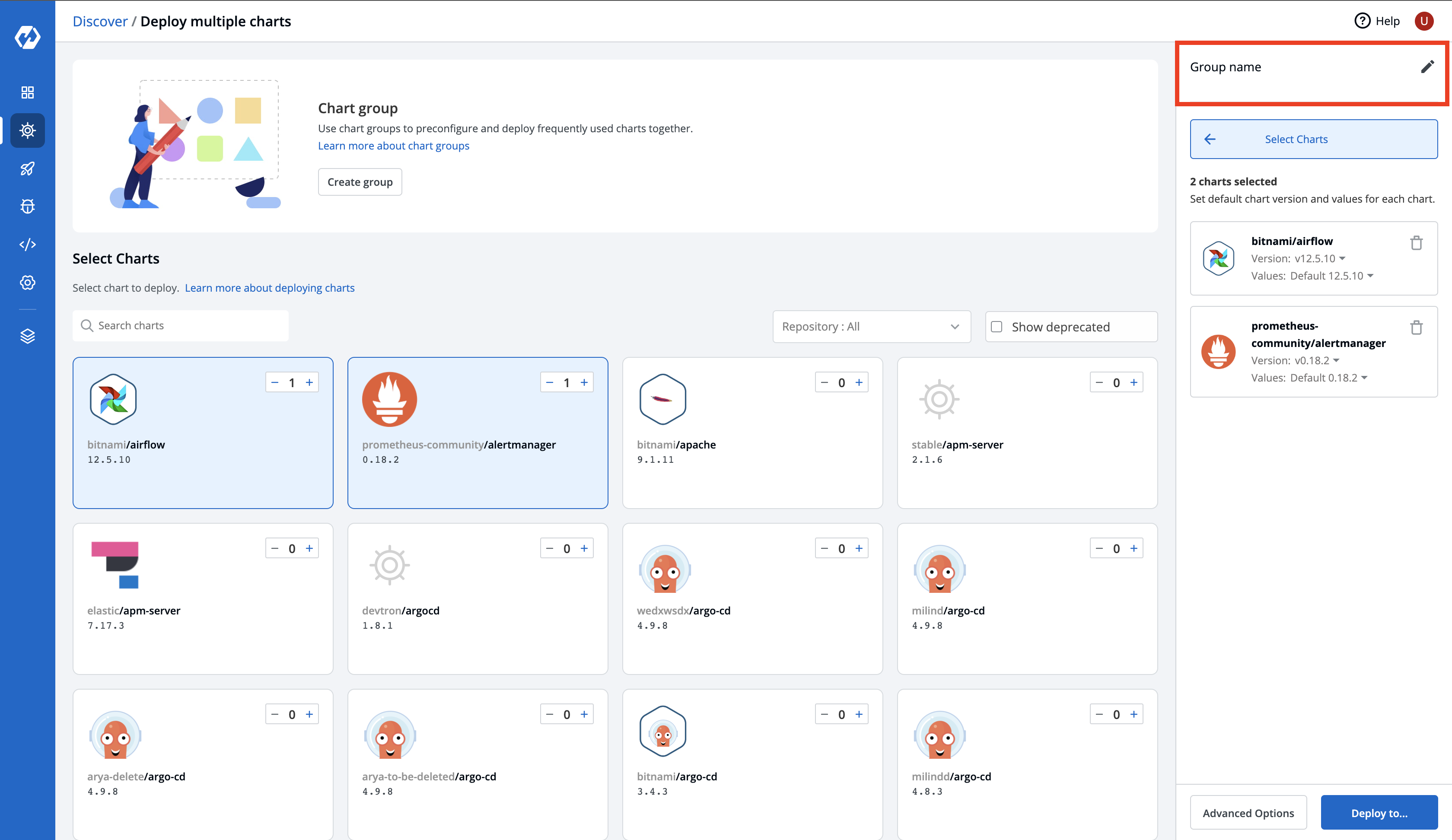Click the alertmanager flame chart icon

pyautogui.click(x=389, y=399)
